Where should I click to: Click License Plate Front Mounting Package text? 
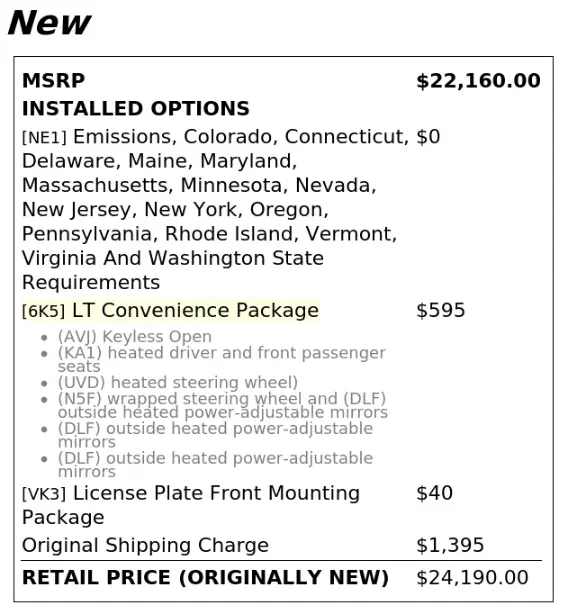(x=191, y=505)
